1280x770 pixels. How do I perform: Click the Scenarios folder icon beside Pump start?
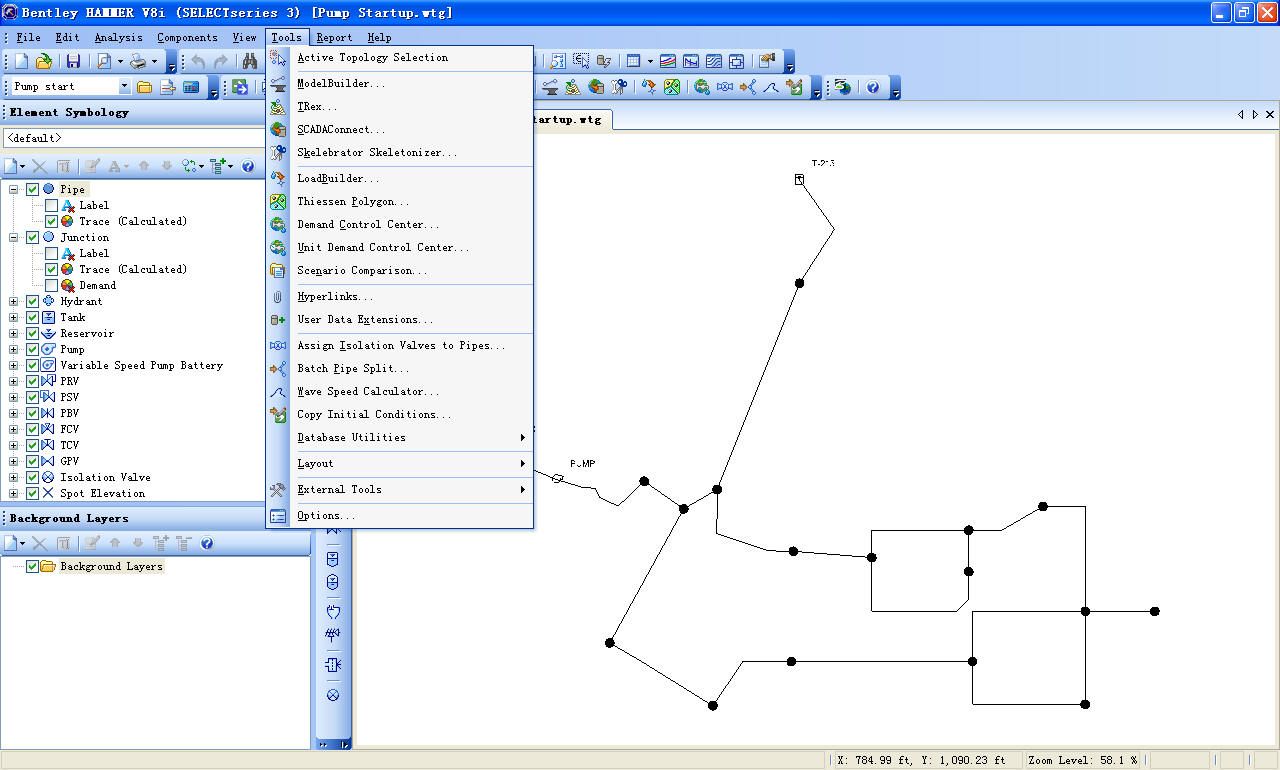point(144,87)
